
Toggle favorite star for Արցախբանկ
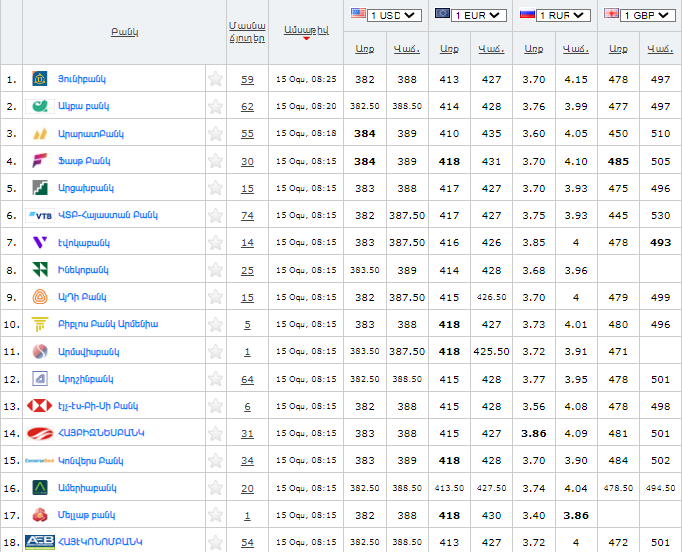pyautogui.click(x=215, y=188)
